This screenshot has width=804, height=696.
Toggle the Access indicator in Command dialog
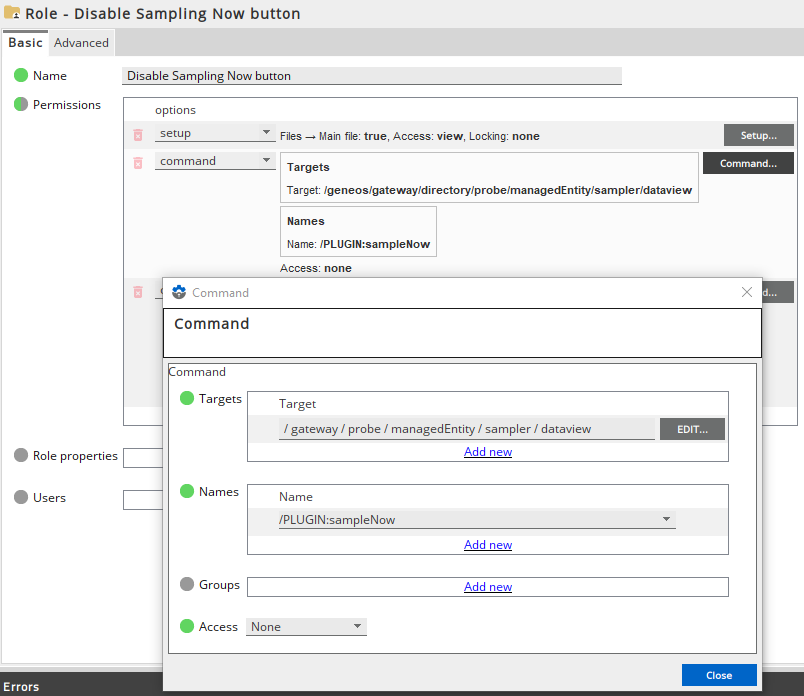click(187, 626)
